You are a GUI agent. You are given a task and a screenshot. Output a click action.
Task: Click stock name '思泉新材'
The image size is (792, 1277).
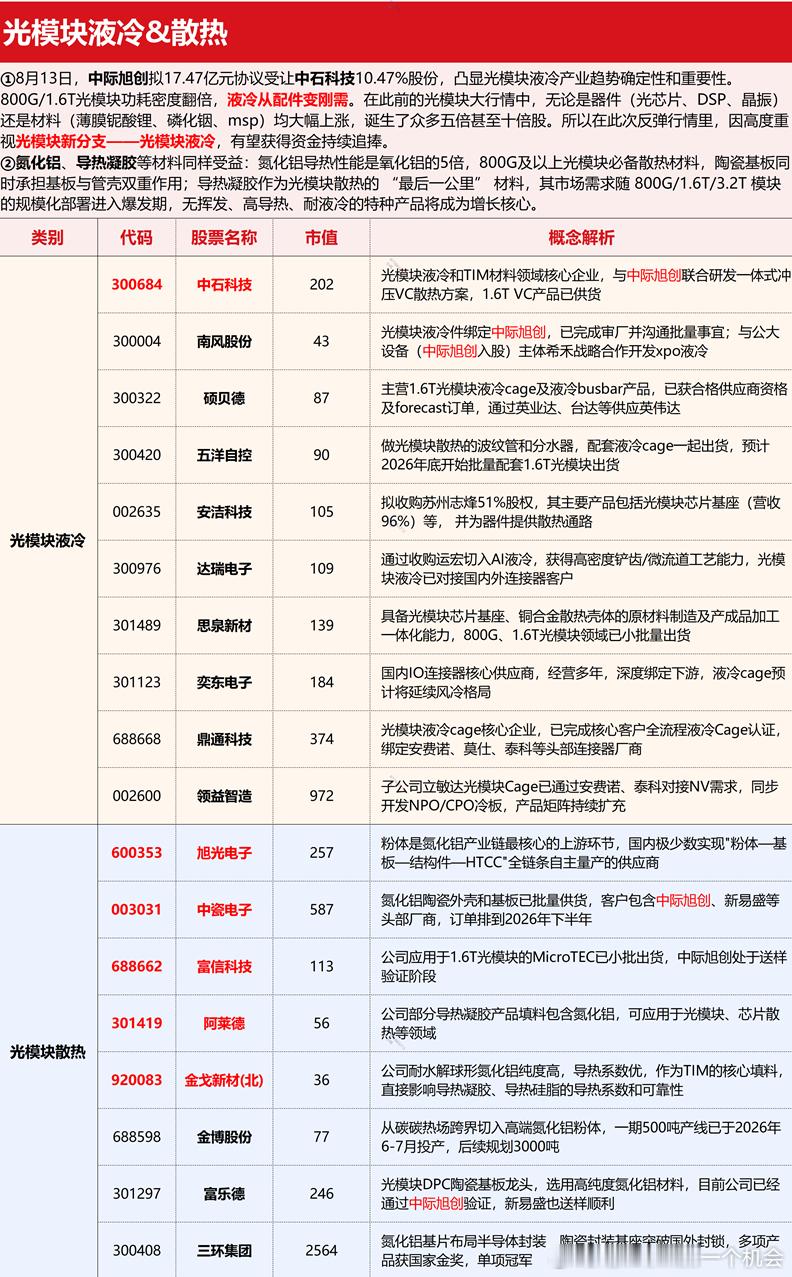tap(224, 625)
